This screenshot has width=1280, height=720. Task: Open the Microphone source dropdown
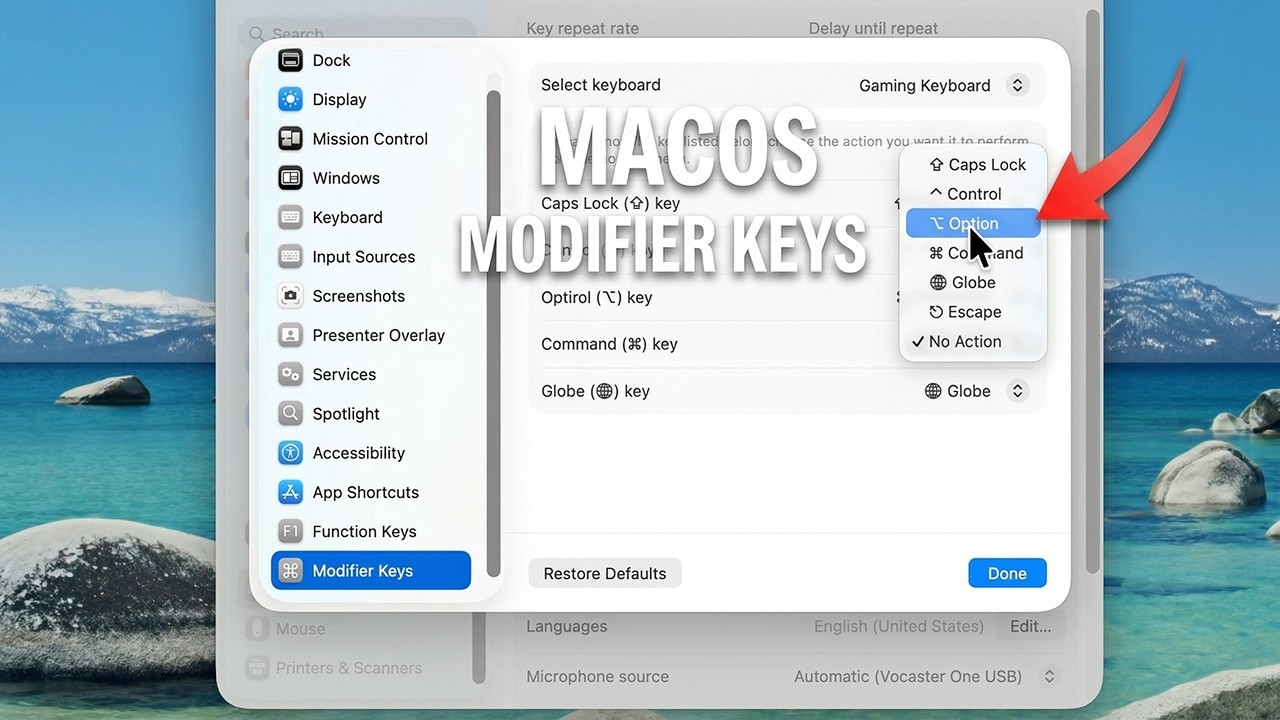(x=1049, y=677)
